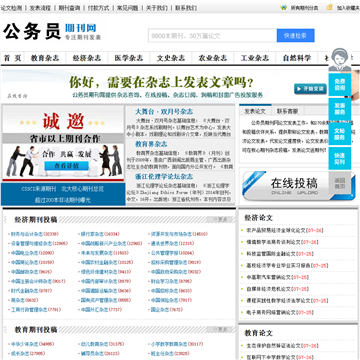The height and width of the screenshot is (360, 360).
Task: Open the 农业杂志 navigation item
Action: (213, 58)
